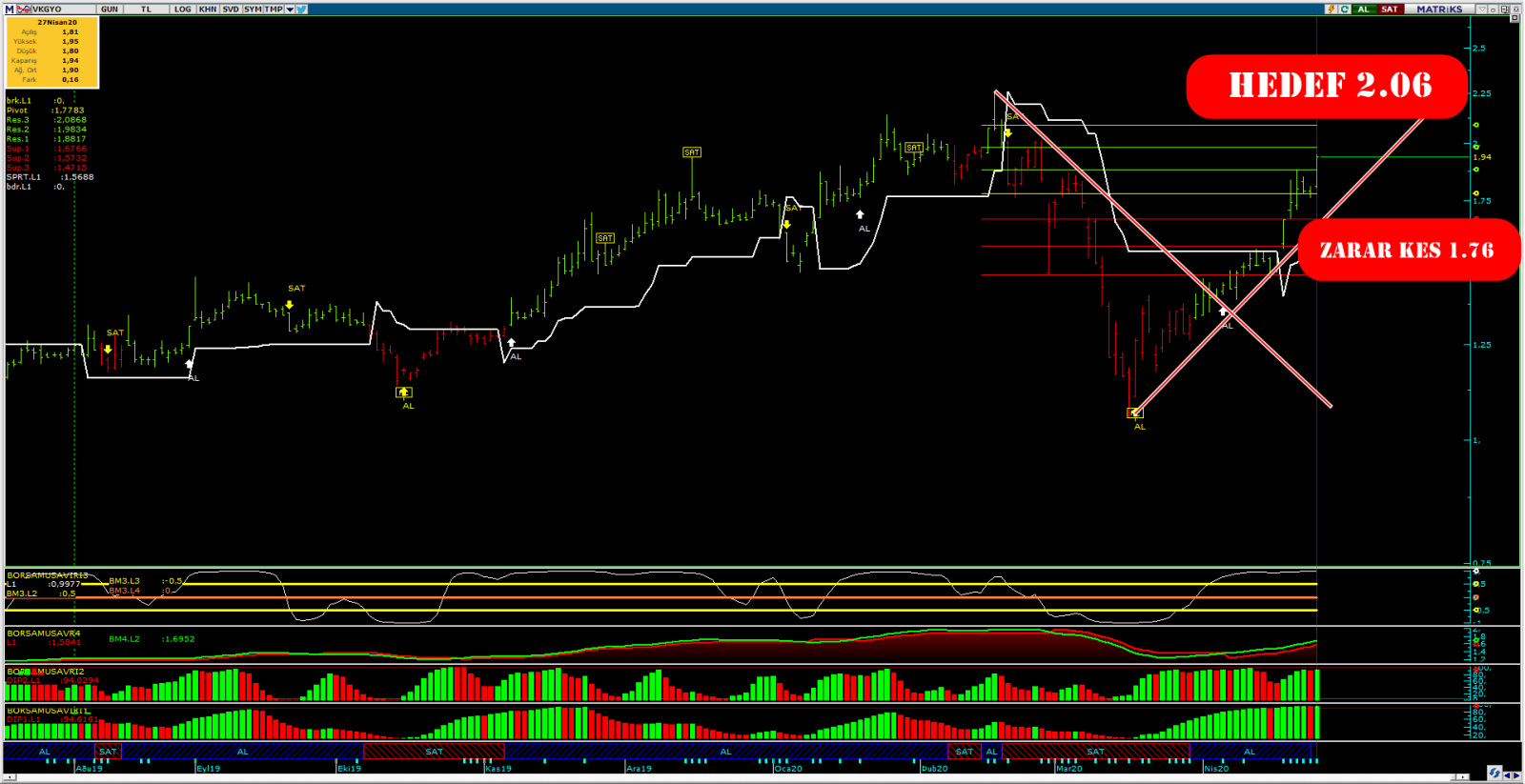Click the Twitter bird share icon
Viewport: 1525px width, 784px height.
pyautogui.click(x=301, y=9)
